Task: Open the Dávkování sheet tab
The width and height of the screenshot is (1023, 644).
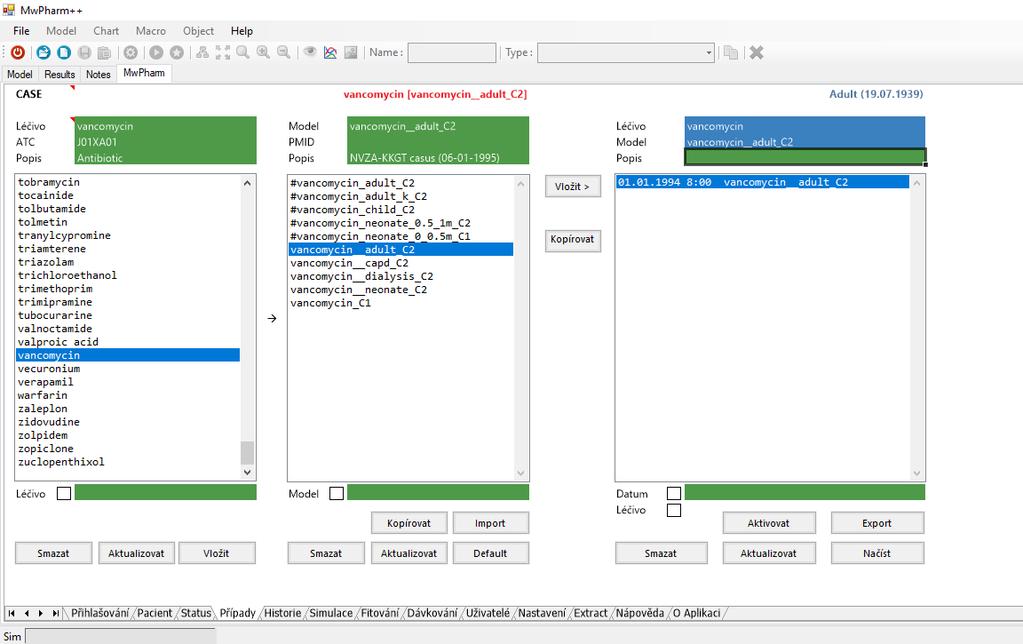Action: 432,613
